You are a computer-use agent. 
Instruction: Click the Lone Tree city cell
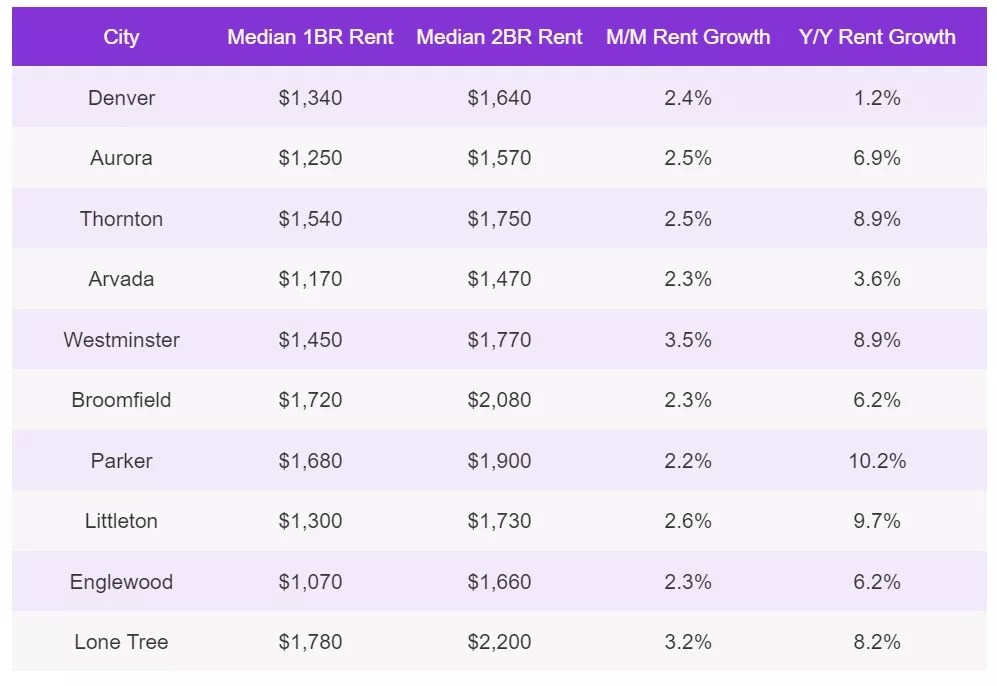coord(121,642)
